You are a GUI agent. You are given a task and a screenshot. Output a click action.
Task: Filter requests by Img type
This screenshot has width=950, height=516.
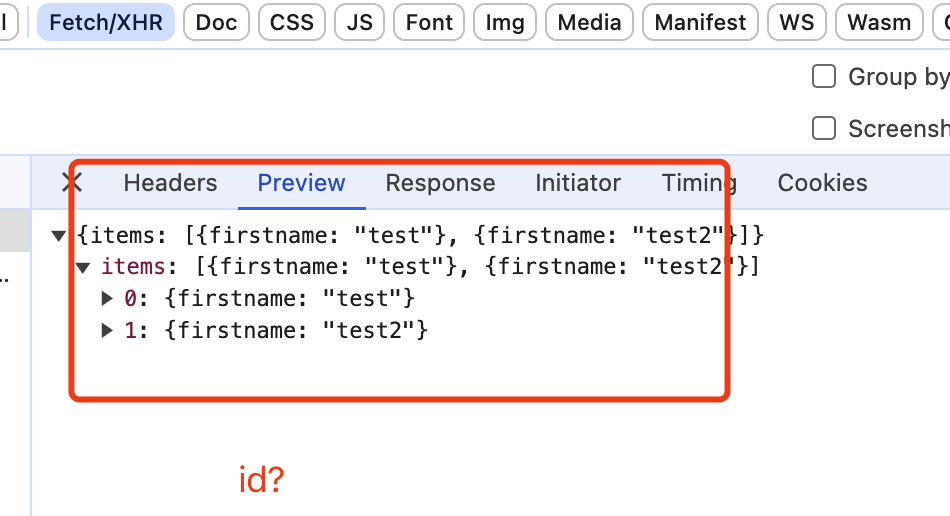(505, 22)
